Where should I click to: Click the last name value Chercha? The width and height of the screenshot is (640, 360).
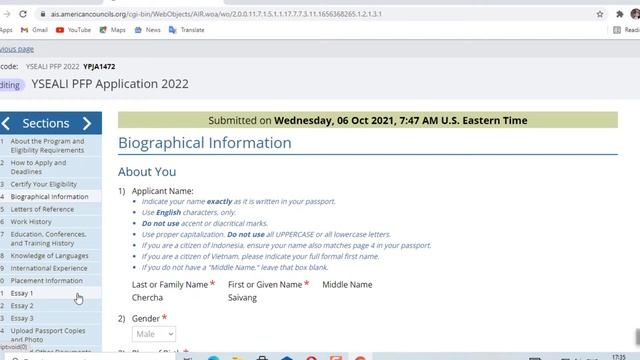[147, 298]
